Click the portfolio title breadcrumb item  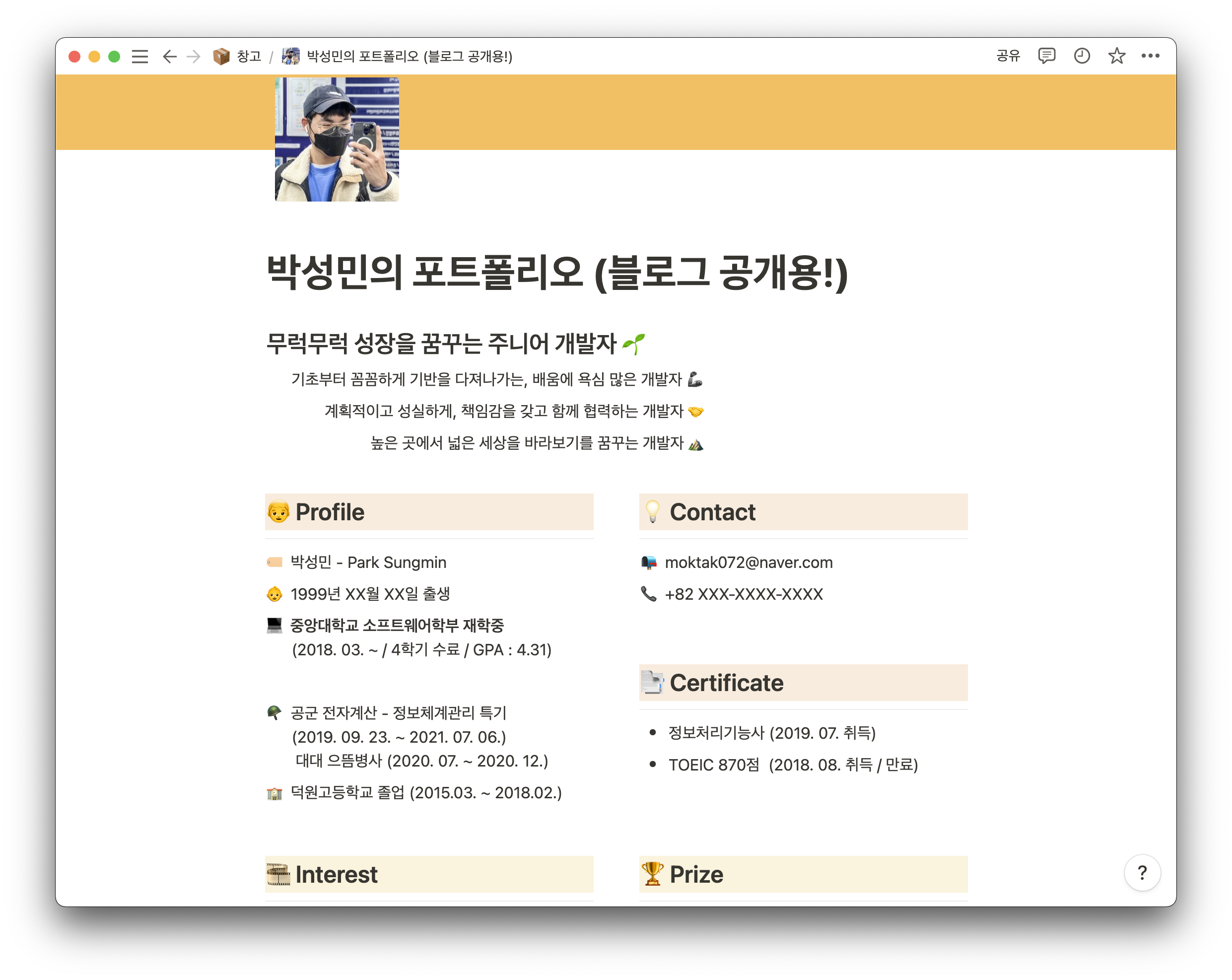point(409,57)
